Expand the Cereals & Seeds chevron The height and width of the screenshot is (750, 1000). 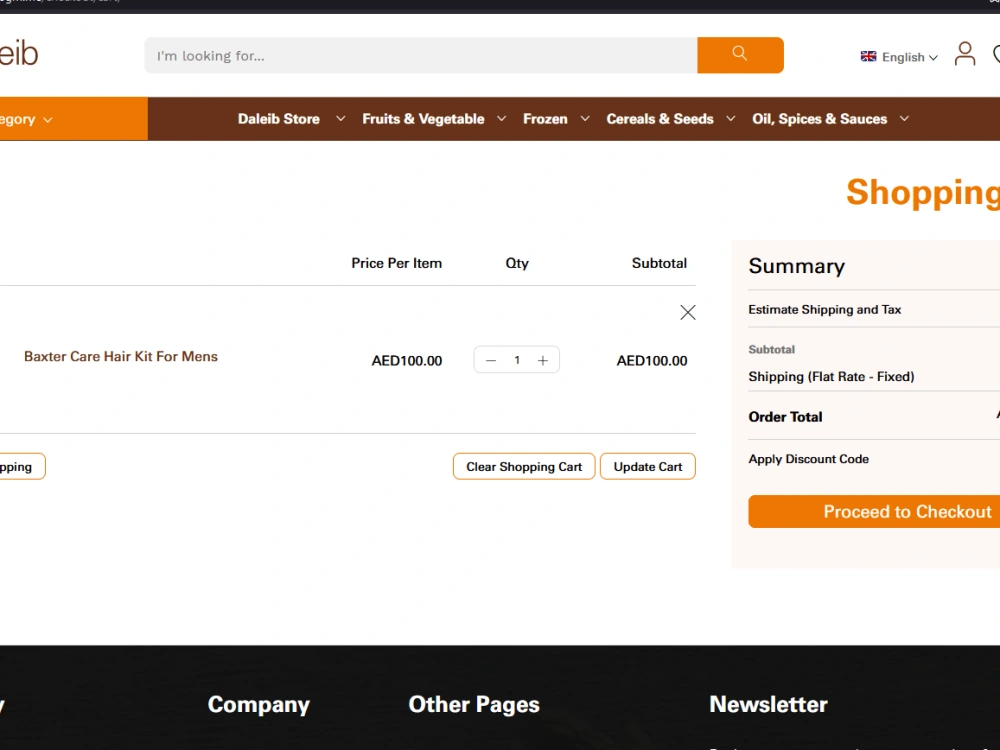tap(731, 119)
